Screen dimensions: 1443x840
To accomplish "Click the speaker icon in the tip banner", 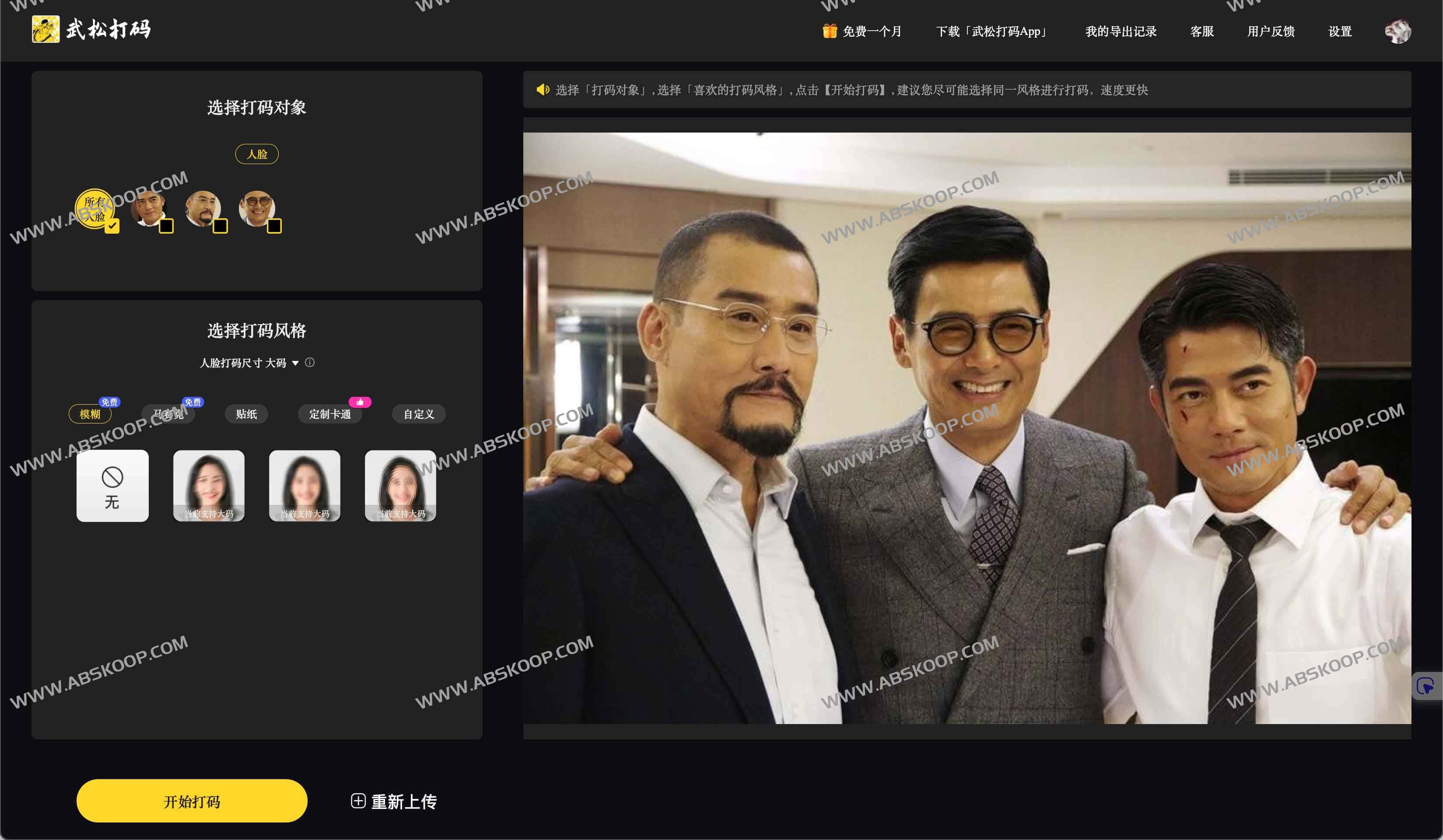I will [x=542, y=90].
